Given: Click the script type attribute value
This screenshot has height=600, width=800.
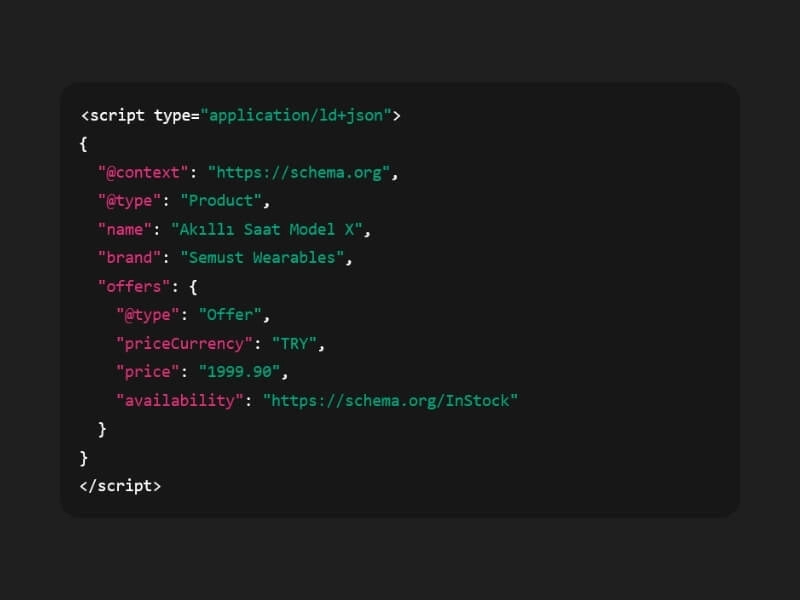Looking at the screenshot, I should tap(297, 115).
